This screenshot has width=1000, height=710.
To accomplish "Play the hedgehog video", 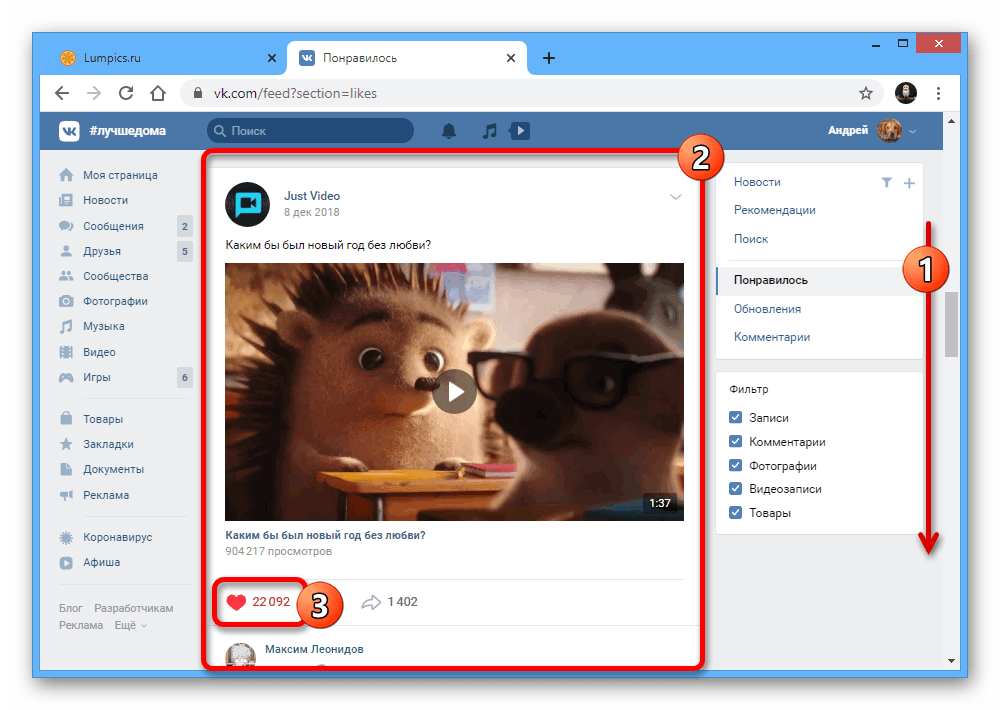I will coord(454,392).
